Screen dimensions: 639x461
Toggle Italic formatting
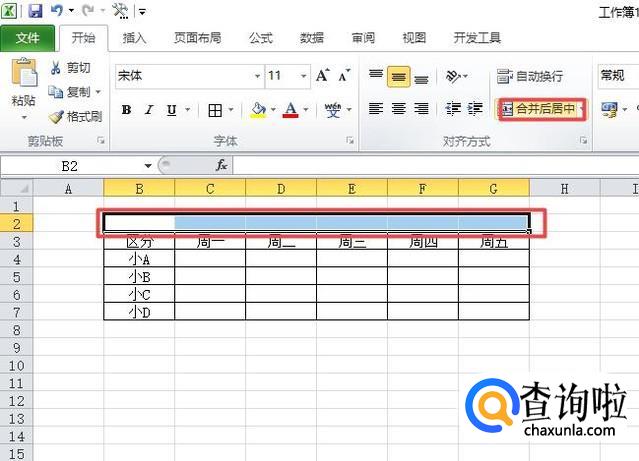[x=149, y=110]
